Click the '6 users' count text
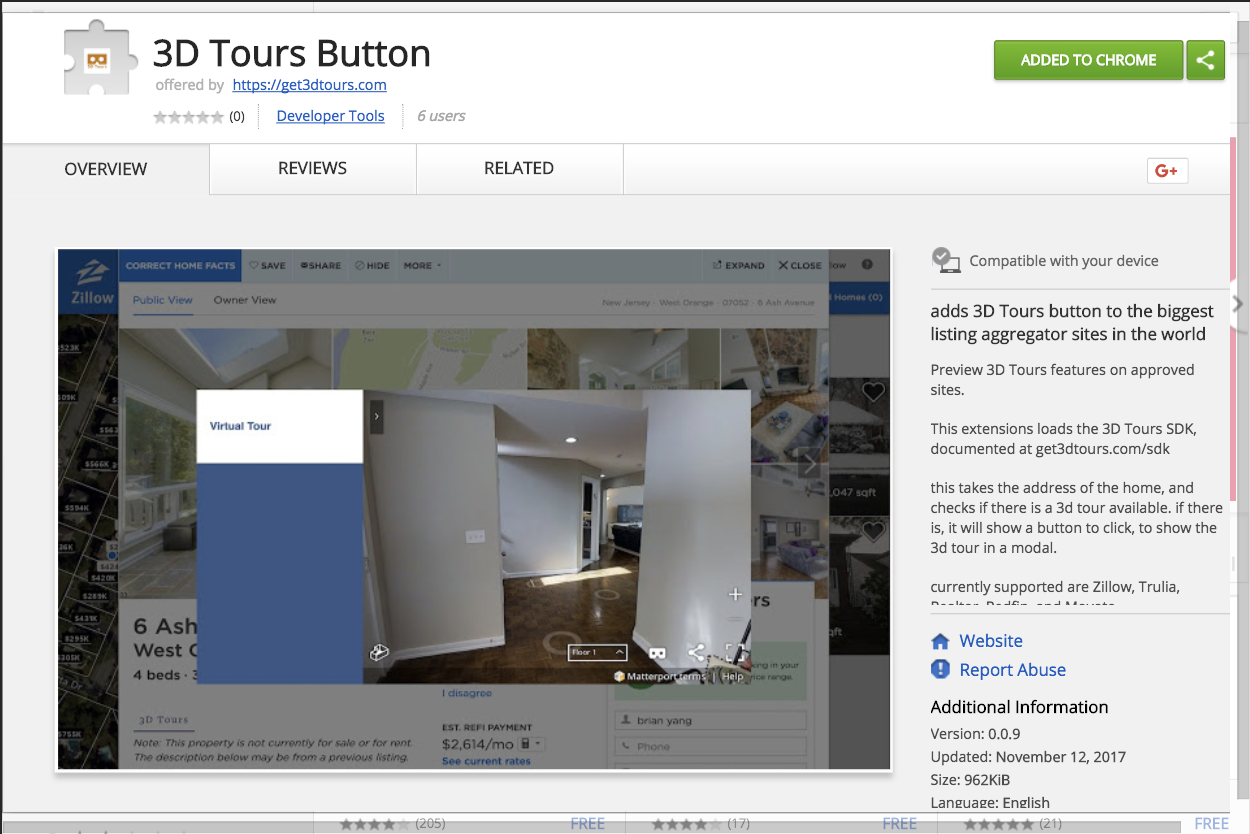 (441, 116)
